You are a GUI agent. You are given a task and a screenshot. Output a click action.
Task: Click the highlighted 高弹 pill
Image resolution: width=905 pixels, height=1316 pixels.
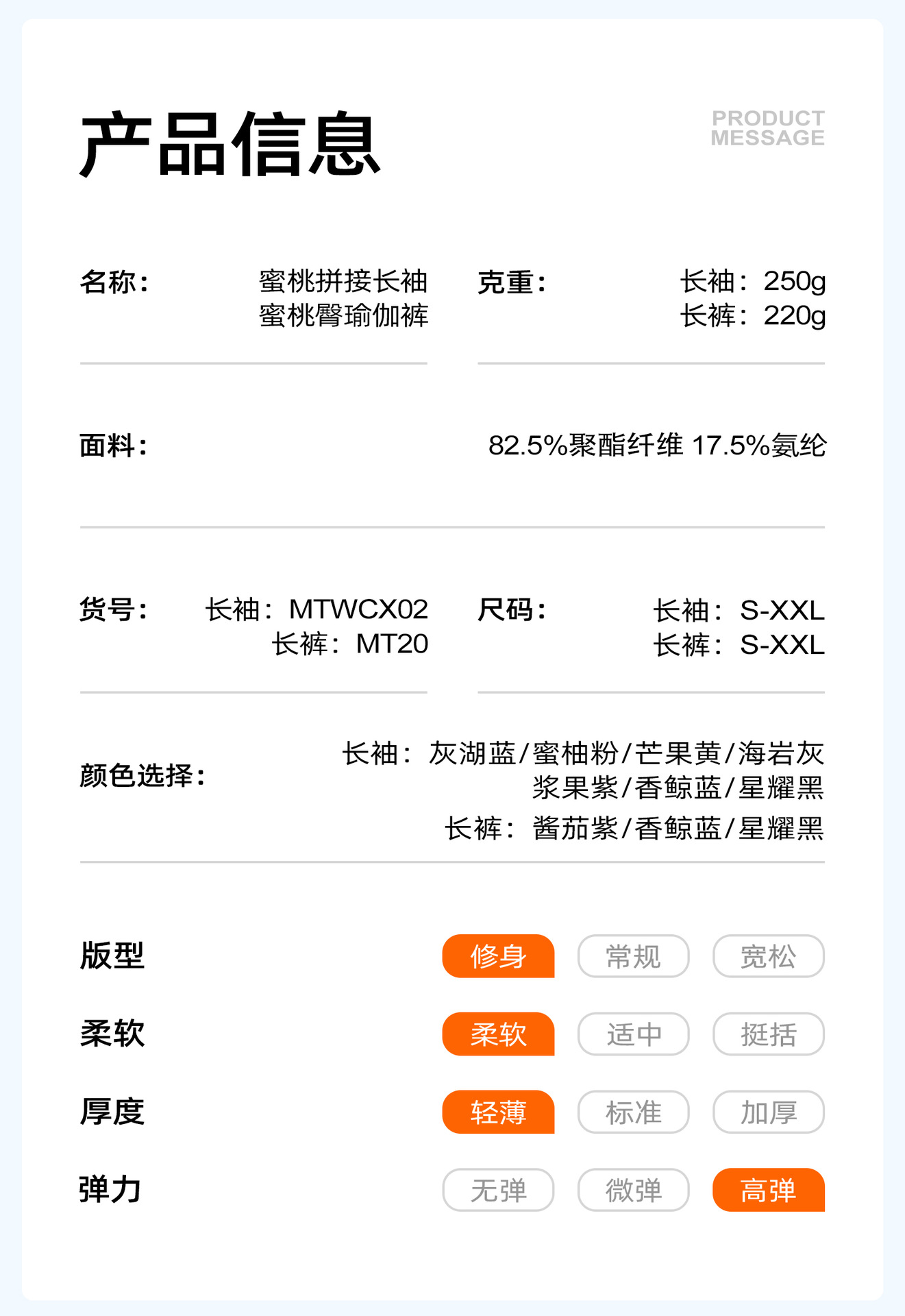pos(768,1190)
